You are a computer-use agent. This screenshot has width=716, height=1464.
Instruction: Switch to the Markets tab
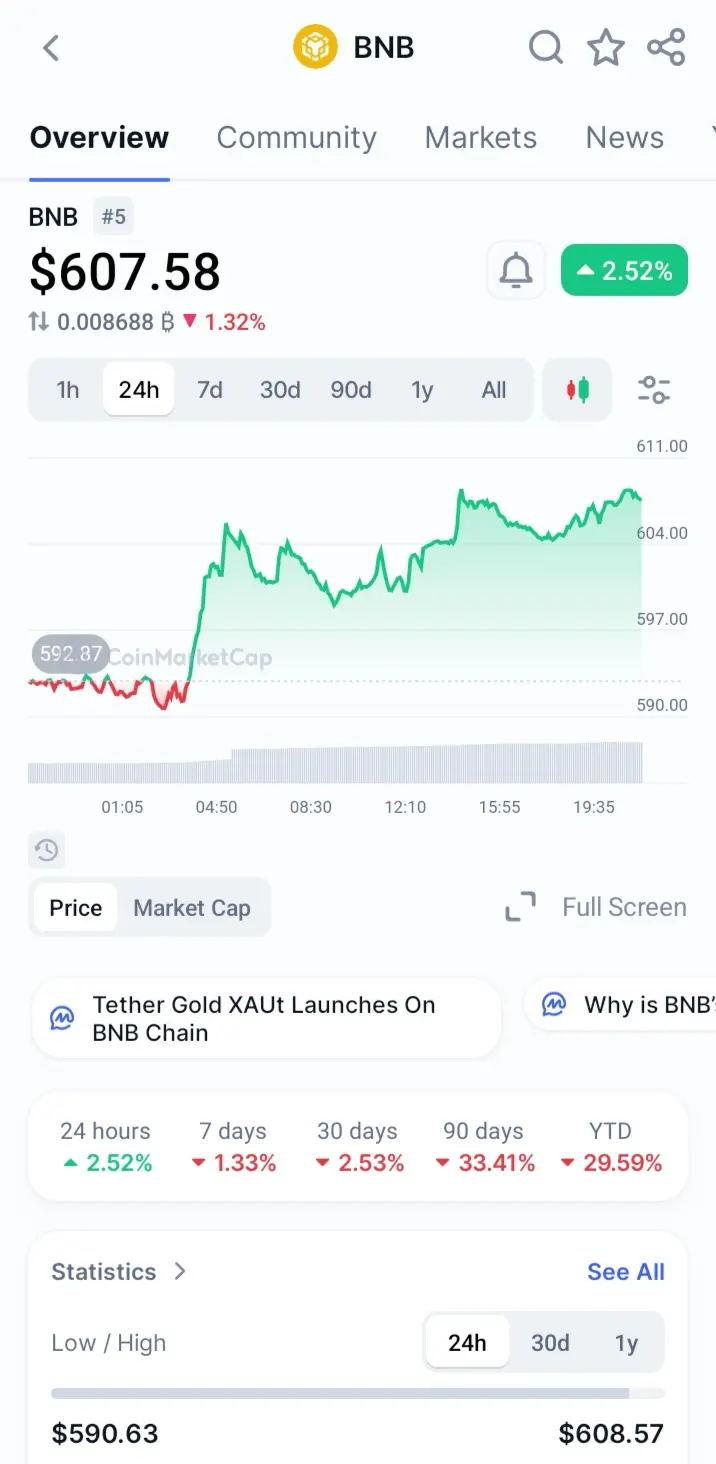[480, 137]
